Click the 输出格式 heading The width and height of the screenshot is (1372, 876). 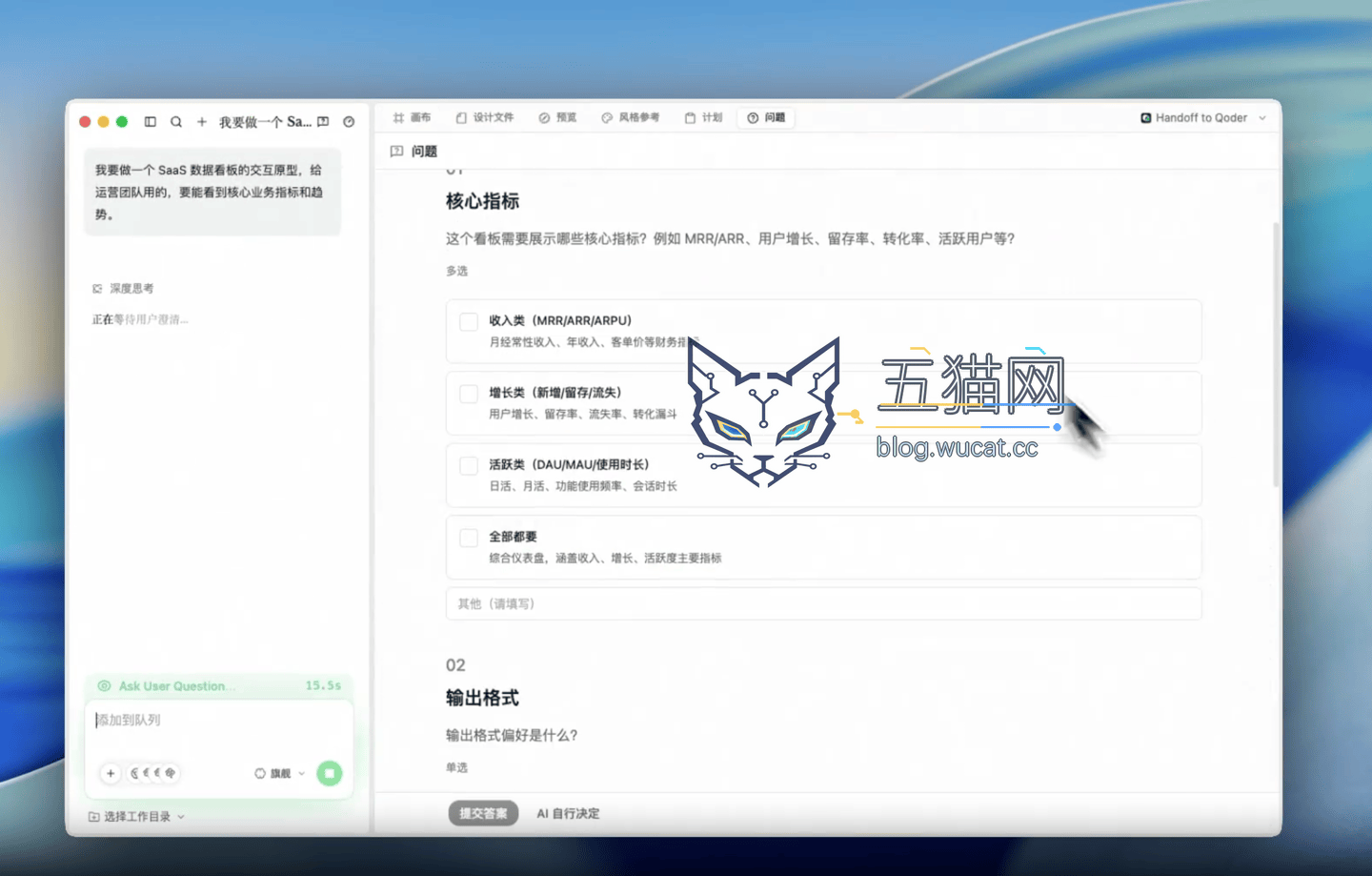tap(482, 698)
